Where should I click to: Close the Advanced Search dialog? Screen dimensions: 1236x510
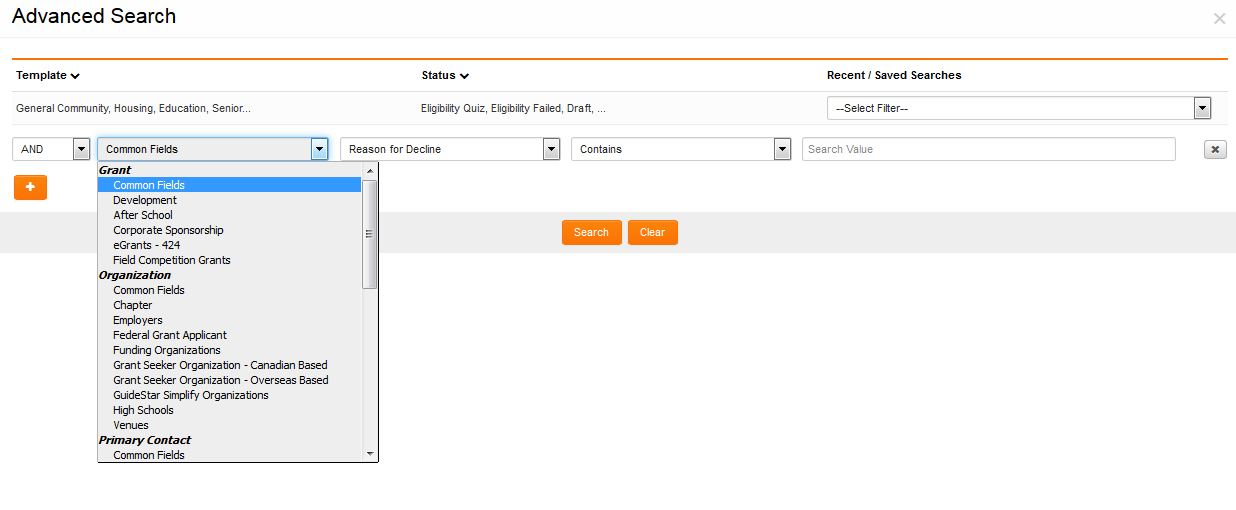point(1219,19)
